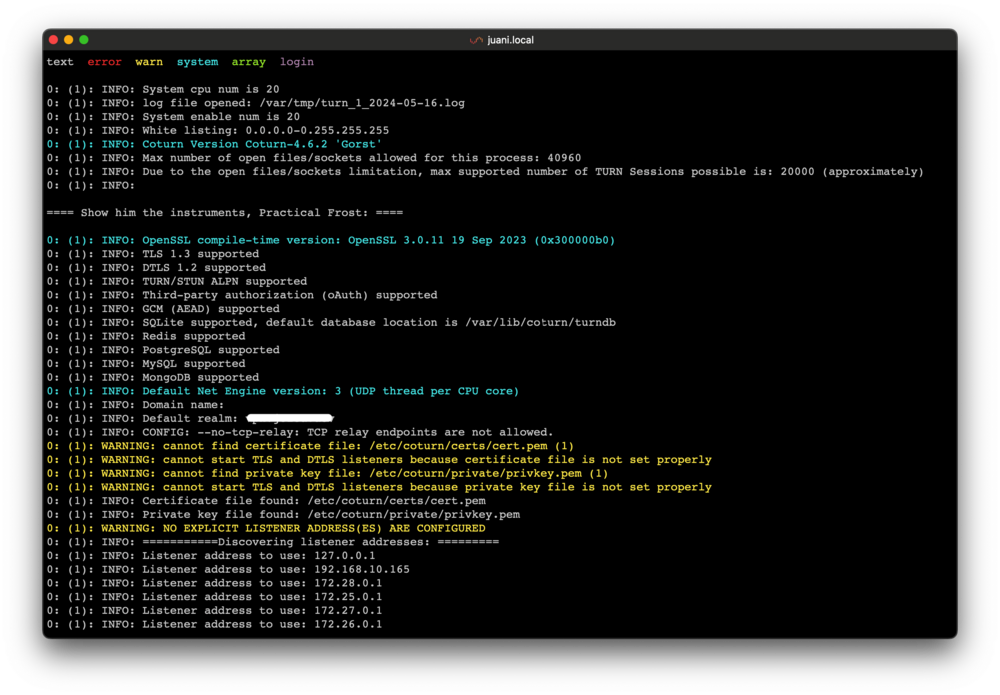Click warning 'cannot find certificate file' line
The height and width of the screenshot is (695, 1000).
pos(310,446)
